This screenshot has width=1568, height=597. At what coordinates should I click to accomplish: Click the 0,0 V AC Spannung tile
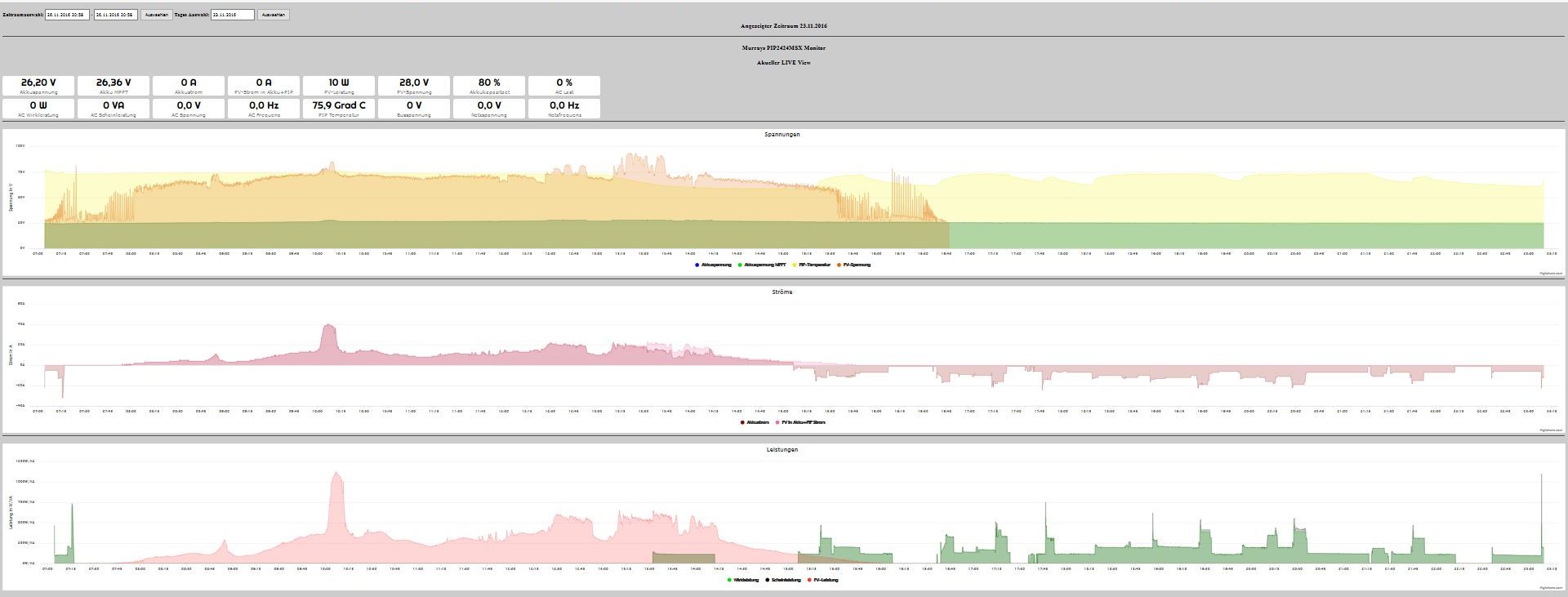pos(189,109)
